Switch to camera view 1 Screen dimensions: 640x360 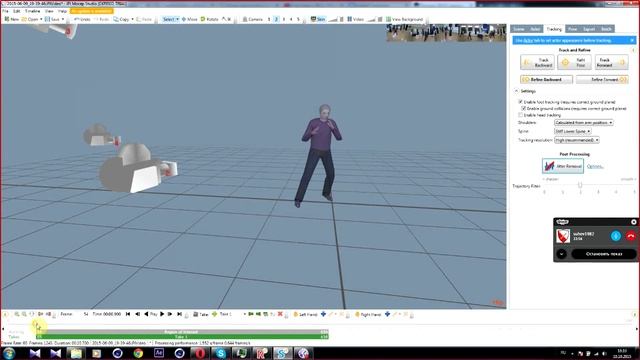269,19
